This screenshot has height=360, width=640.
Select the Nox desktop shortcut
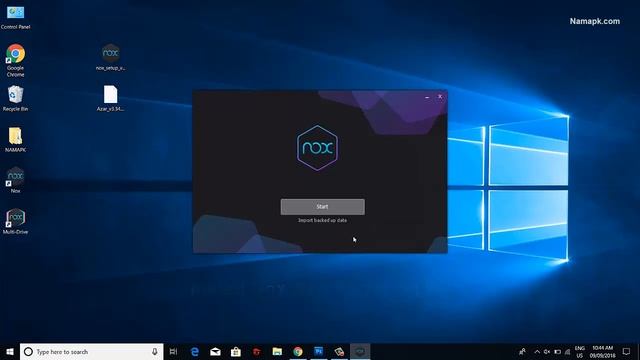16,180
